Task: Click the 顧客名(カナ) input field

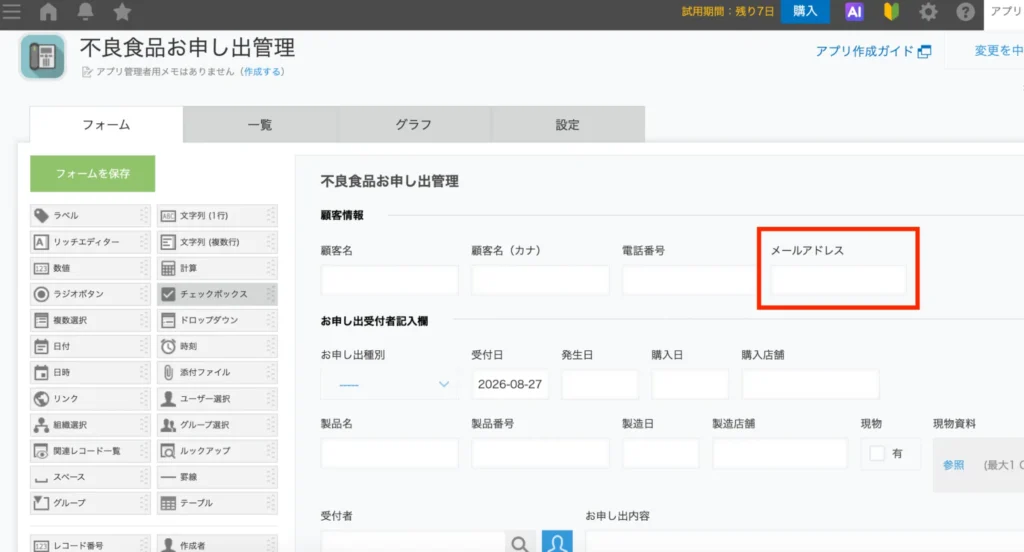Action: (540, 280)
